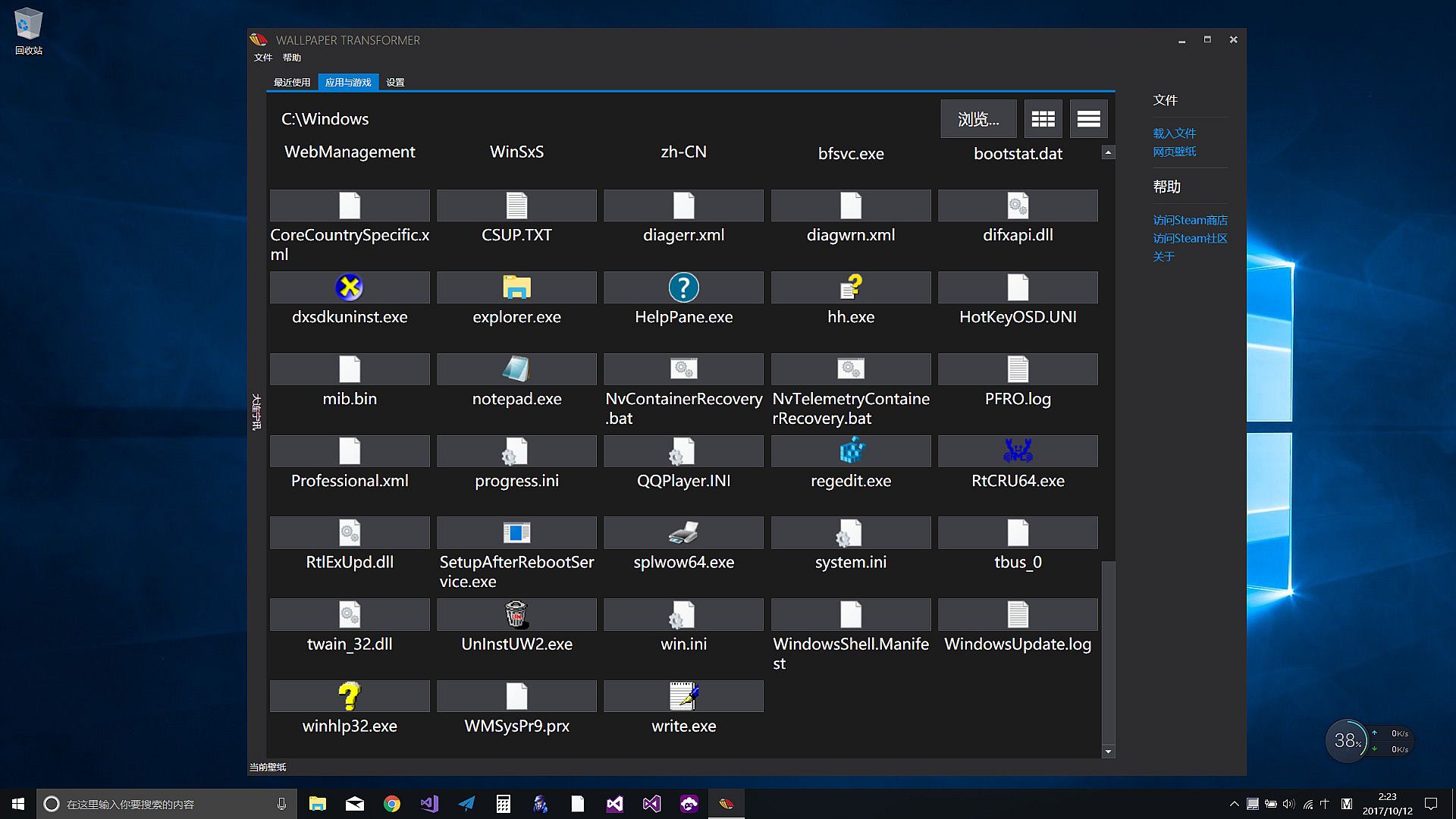This screenshot has width=1456, height=819.
Task: Switch to the 最近使用 tab
Action: coord(292,82)
